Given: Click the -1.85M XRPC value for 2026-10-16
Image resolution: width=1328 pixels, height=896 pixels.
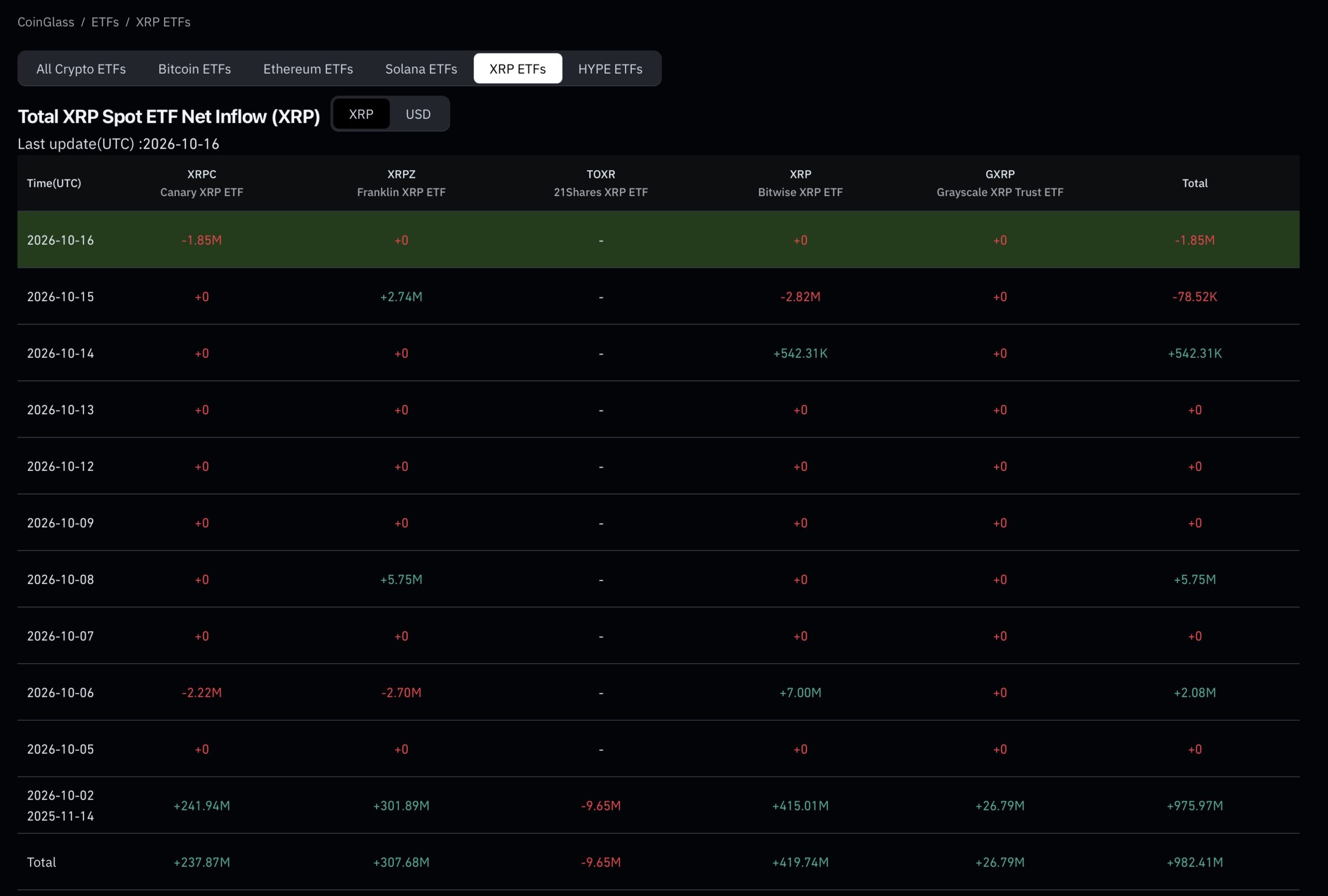Looking at the screenshot, I should point(202,240).
